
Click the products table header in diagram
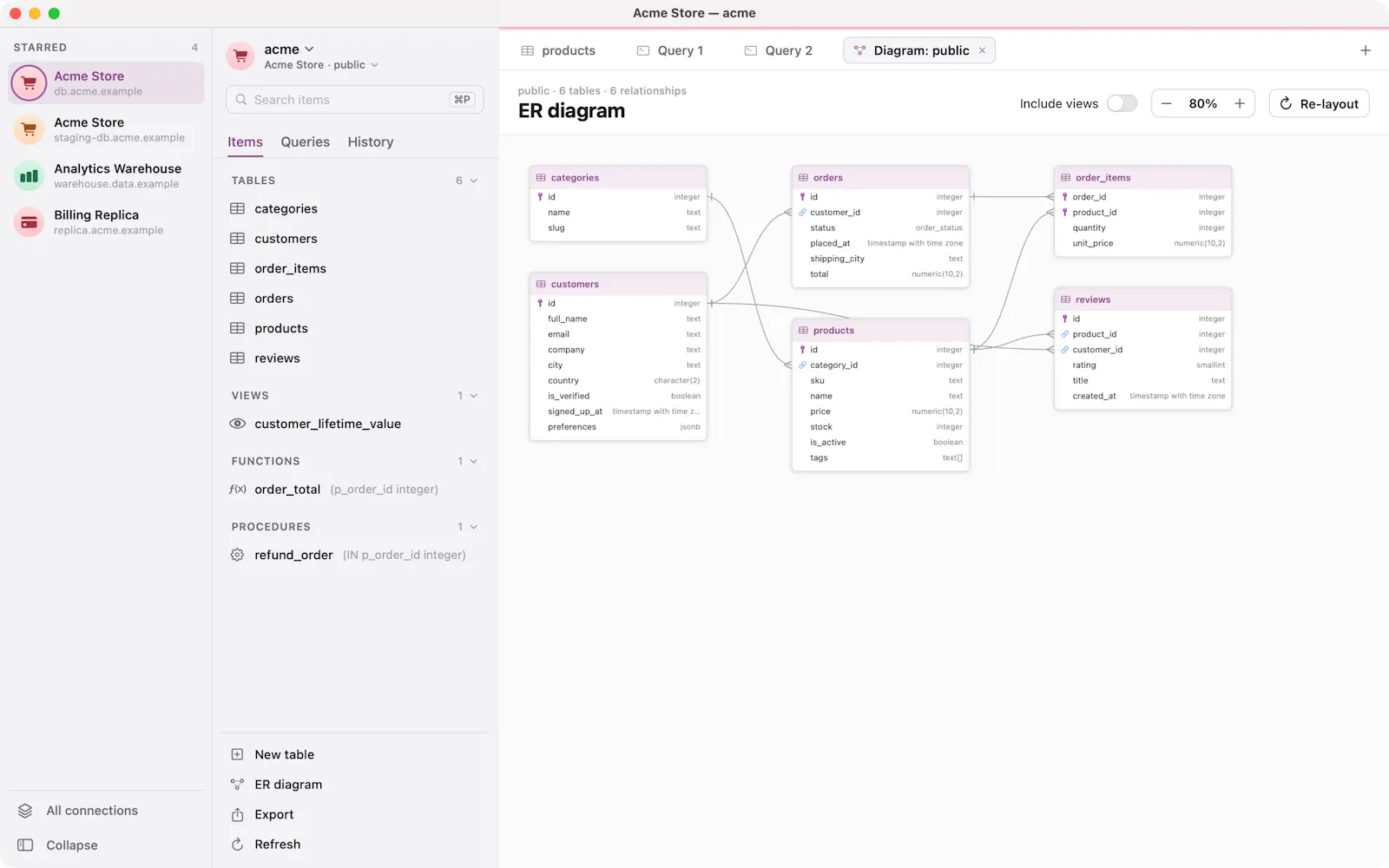[x=880, y=331]
